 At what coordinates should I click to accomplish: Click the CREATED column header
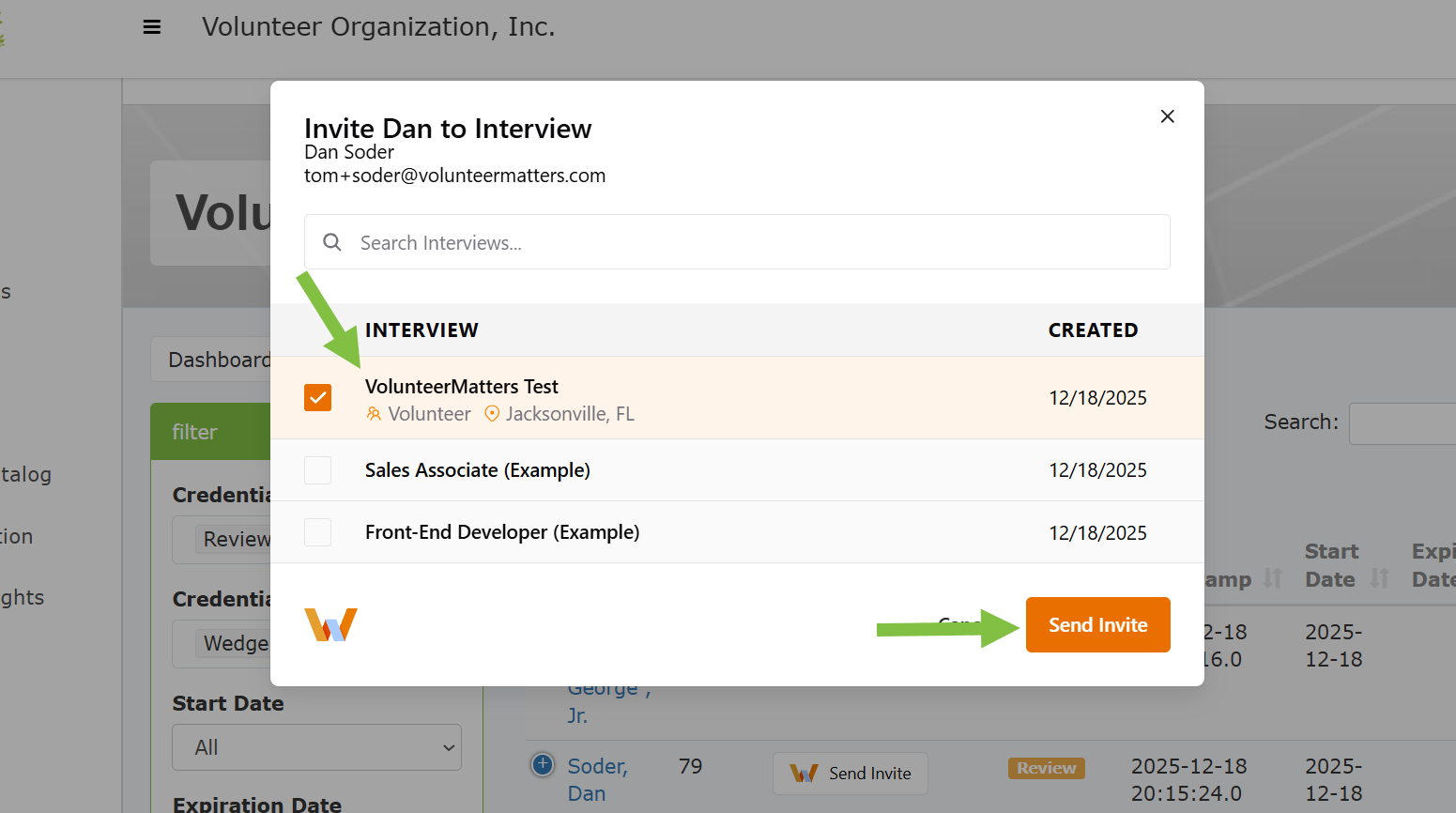(x=1093, y=330)
